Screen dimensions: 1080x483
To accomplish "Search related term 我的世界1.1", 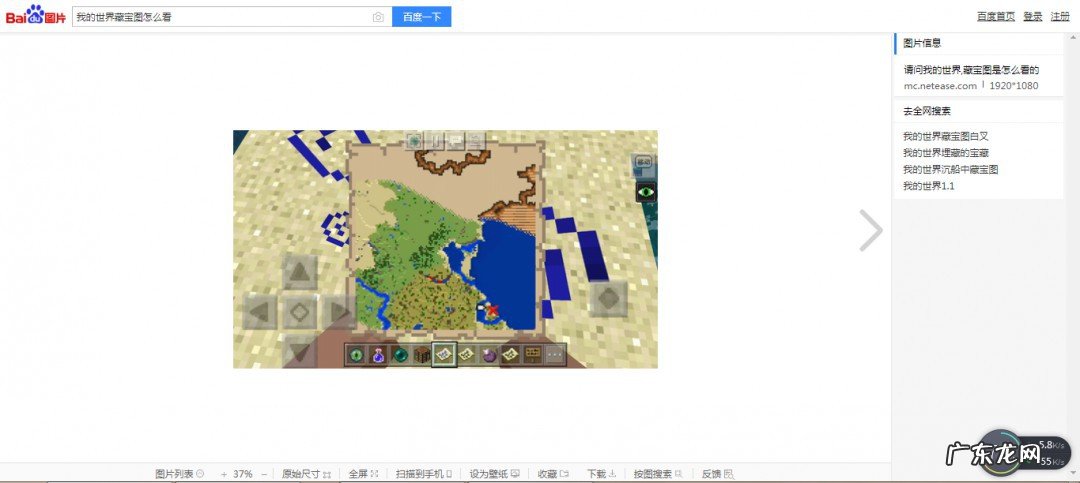I will [928, 186].
